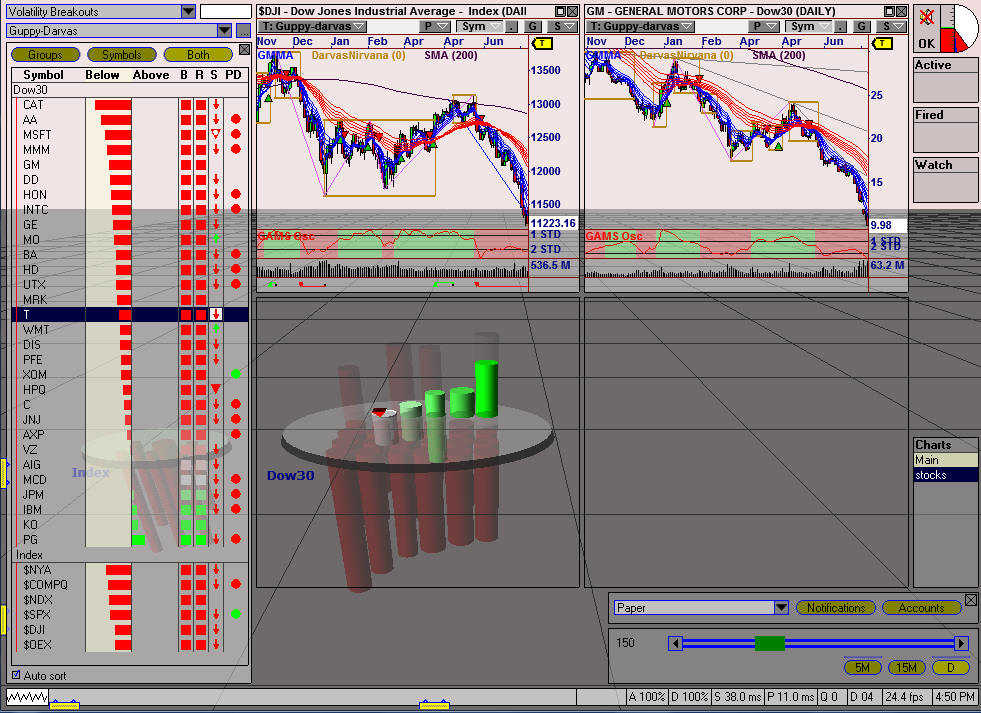Viewport: 981px width, 713px height.
Task: Open the T: Guppy-darvas dropdown on the $DJI chart
Action: tap(313, 26)
